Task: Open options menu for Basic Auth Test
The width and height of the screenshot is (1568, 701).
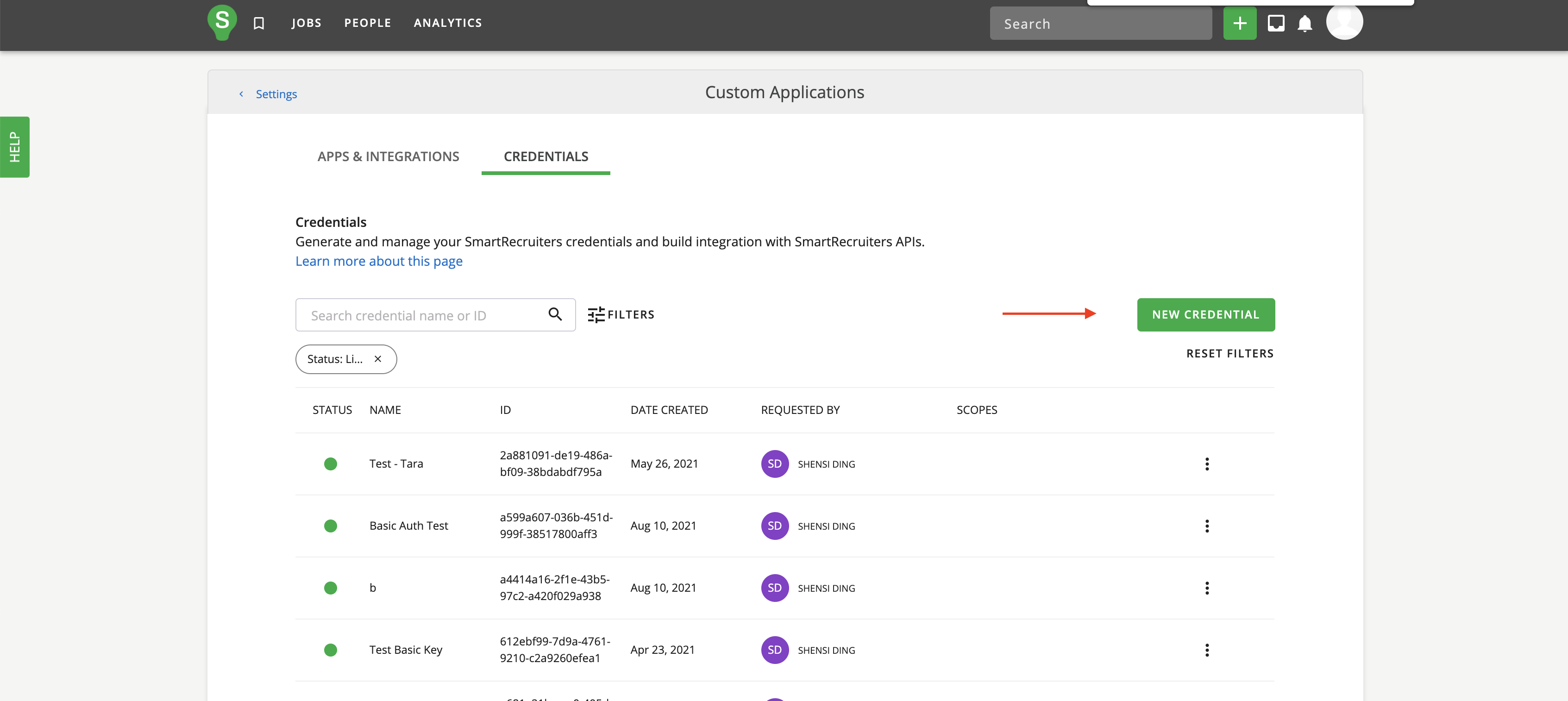Action: (x=1206, y=526)
